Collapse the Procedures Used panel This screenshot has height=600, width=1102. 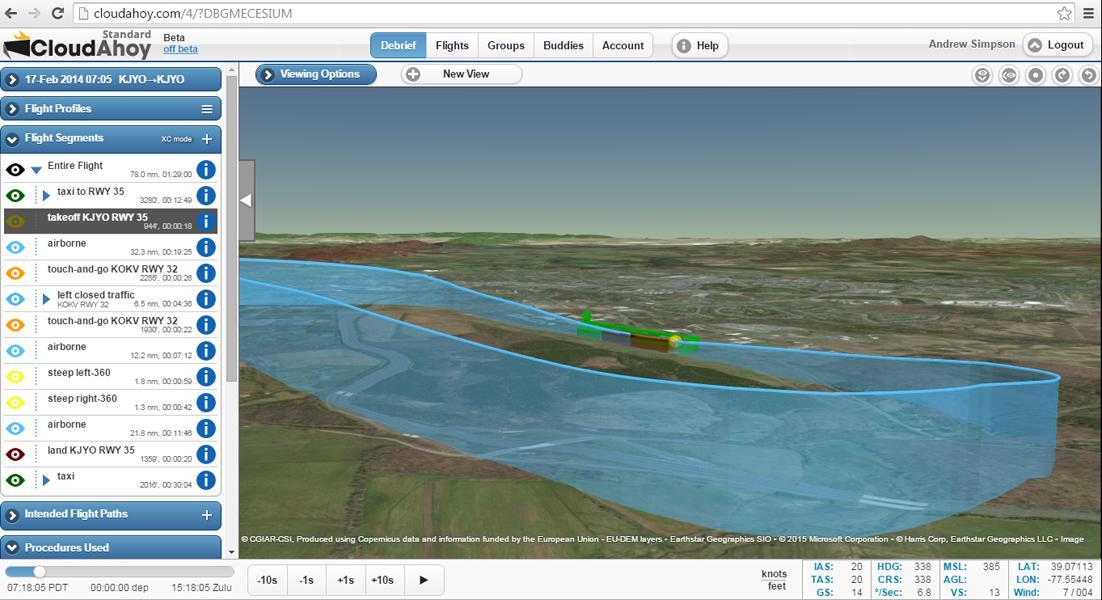click(x=12, y=547)
